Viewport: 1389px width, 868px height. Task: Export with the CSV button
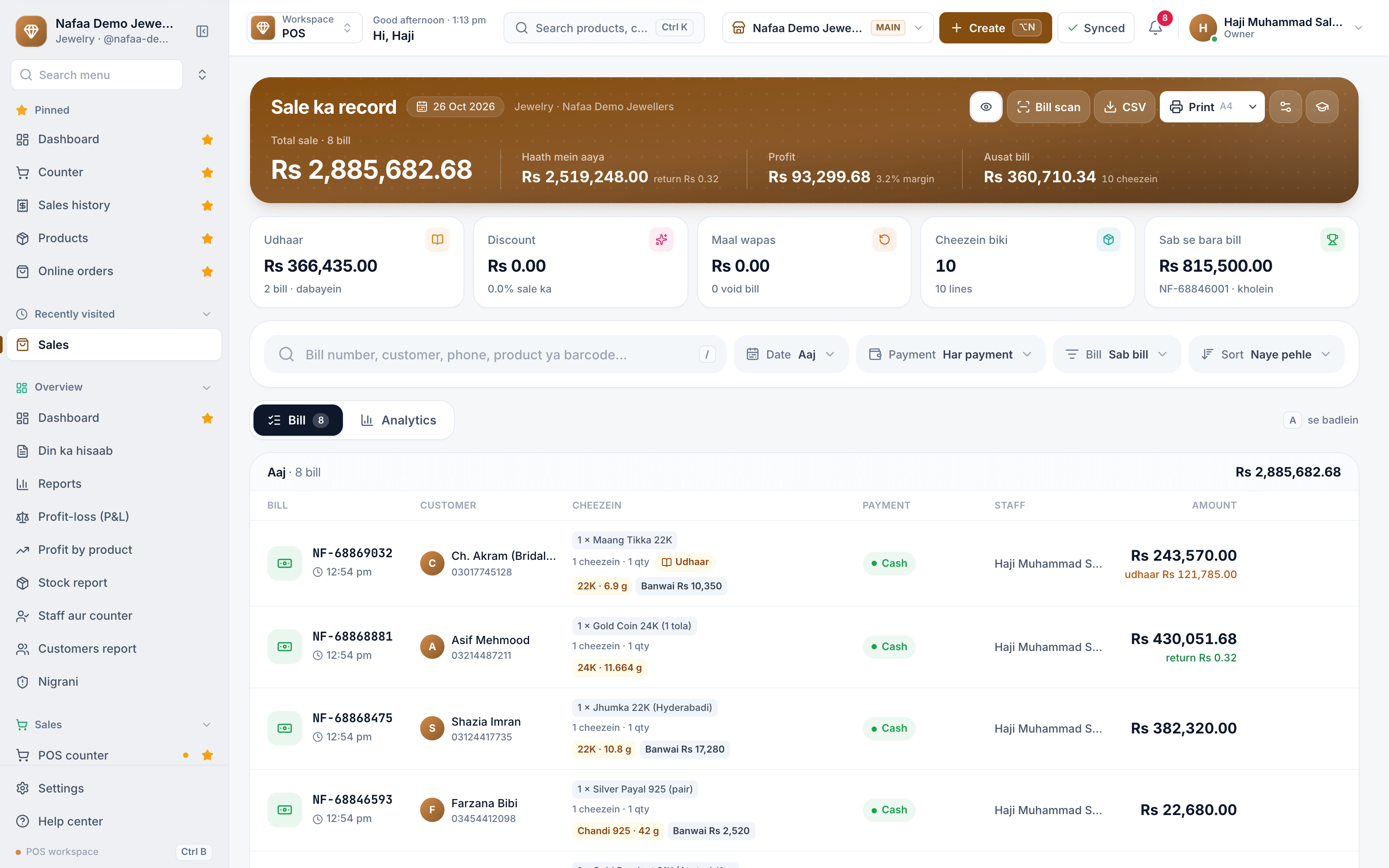click(x=1124, y=107)
